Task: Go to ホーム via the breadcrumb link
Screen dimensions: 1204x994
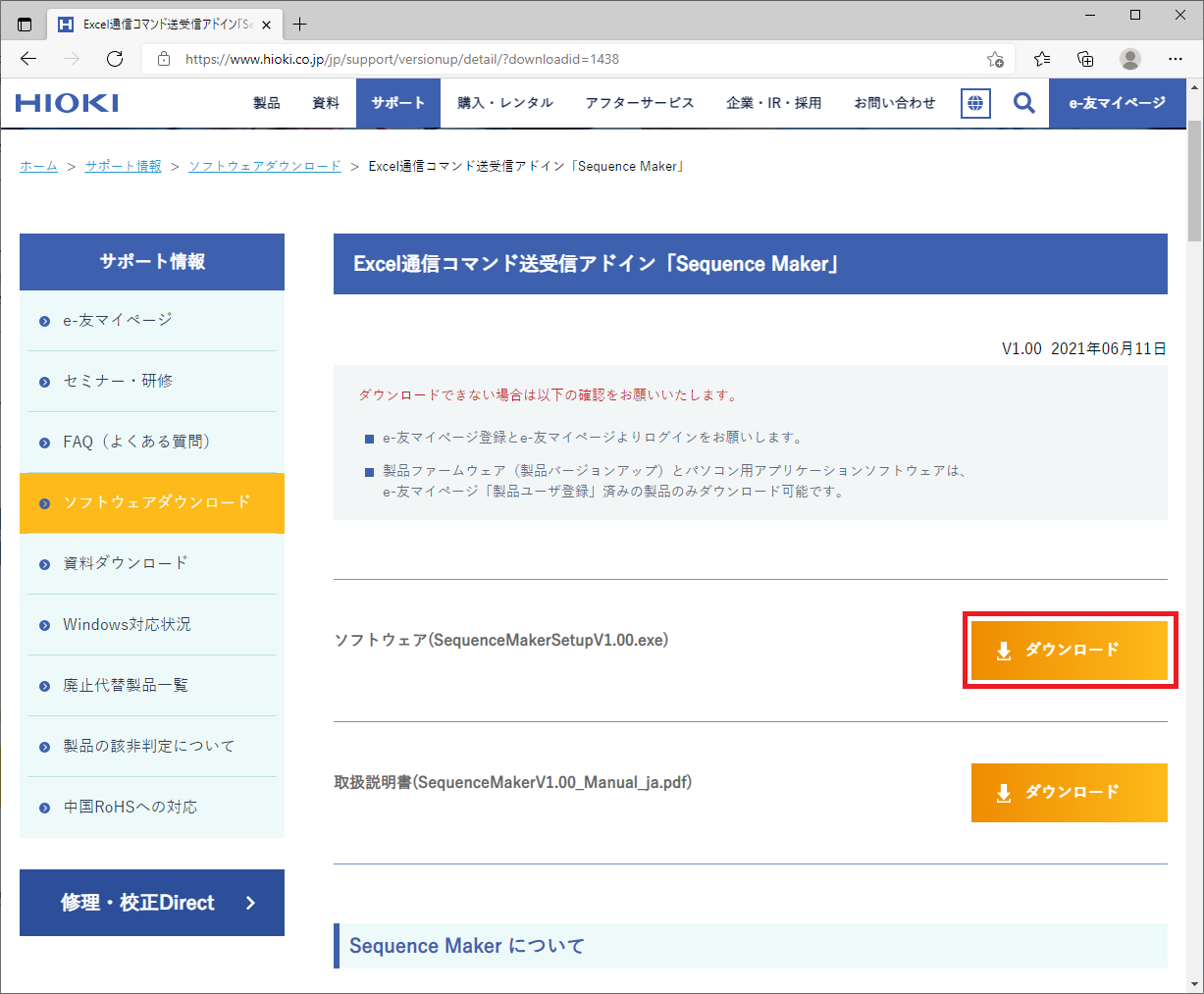Action: [x=37, y=166]
